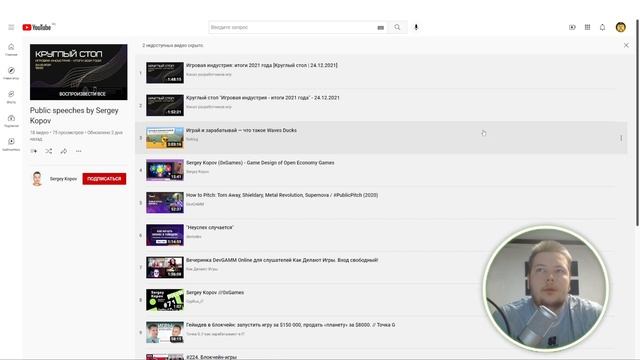This screenshot has width=640, height=360.
Task: Open the How to Pitch video thumbnail
Action: pos(165,202)
